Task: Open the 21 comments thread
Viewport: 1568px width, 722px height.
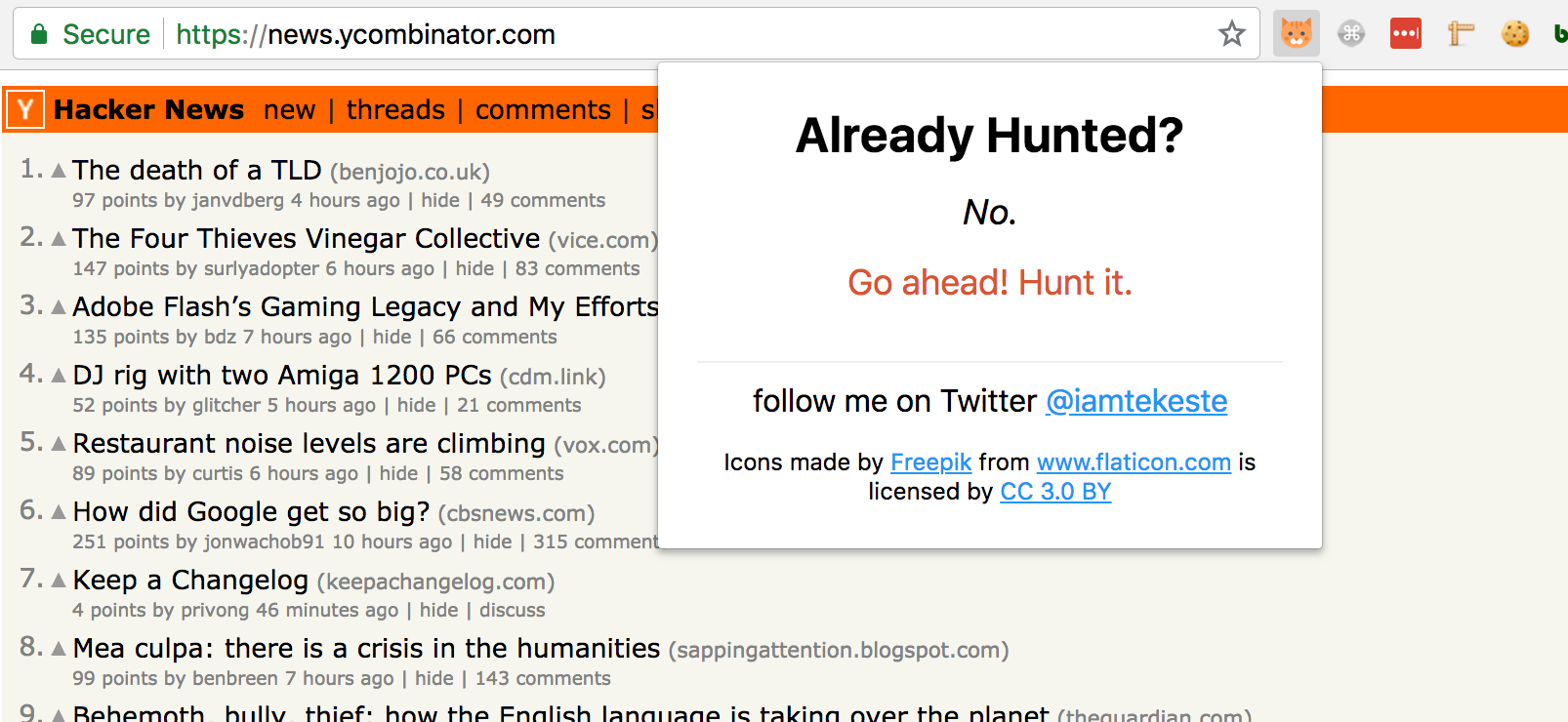Action: [519, 405]
